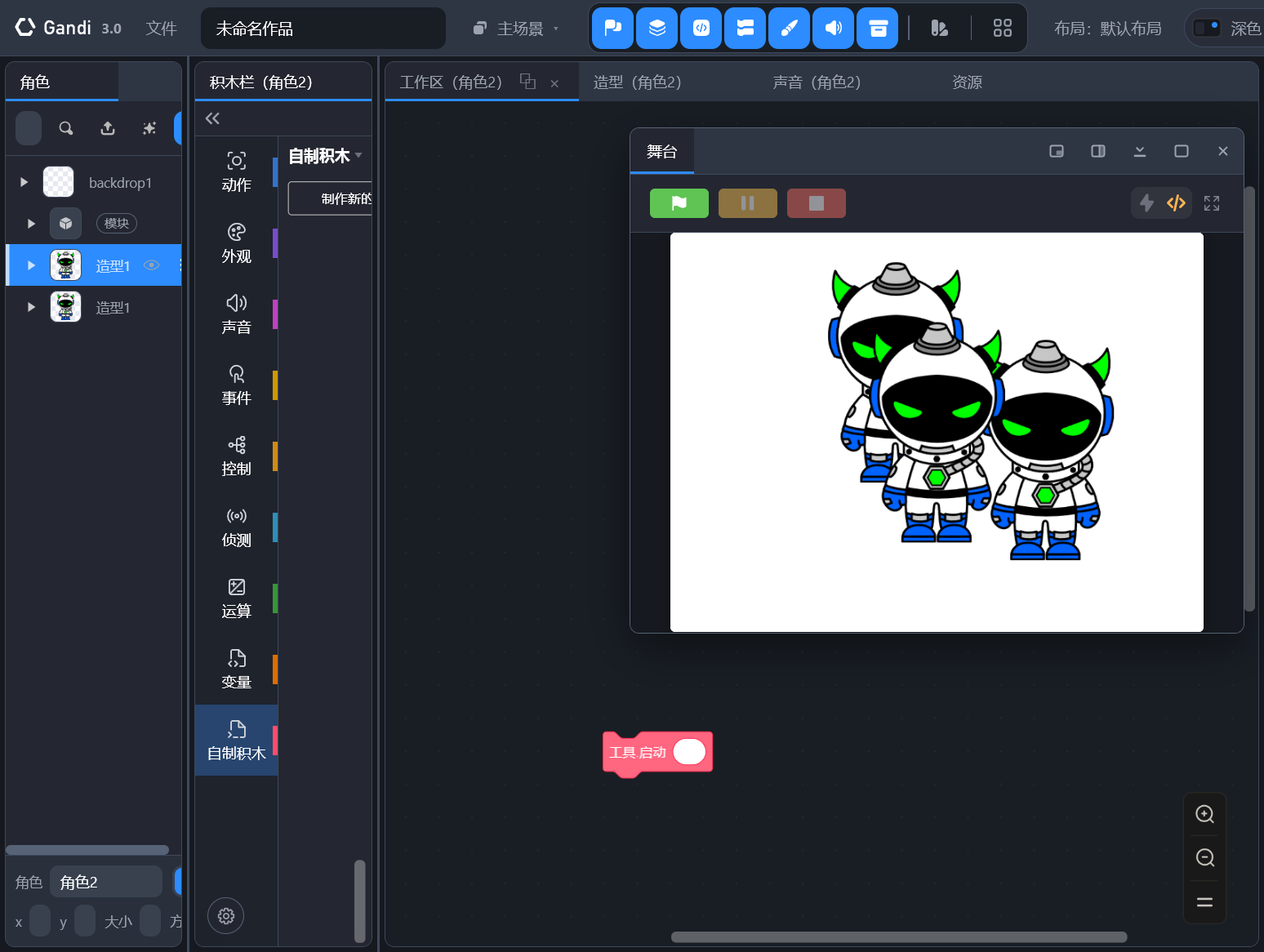Open block palette settings gear
This screenshot has width=1264, height=952.
pyautogui.click(x=226, y=916)
